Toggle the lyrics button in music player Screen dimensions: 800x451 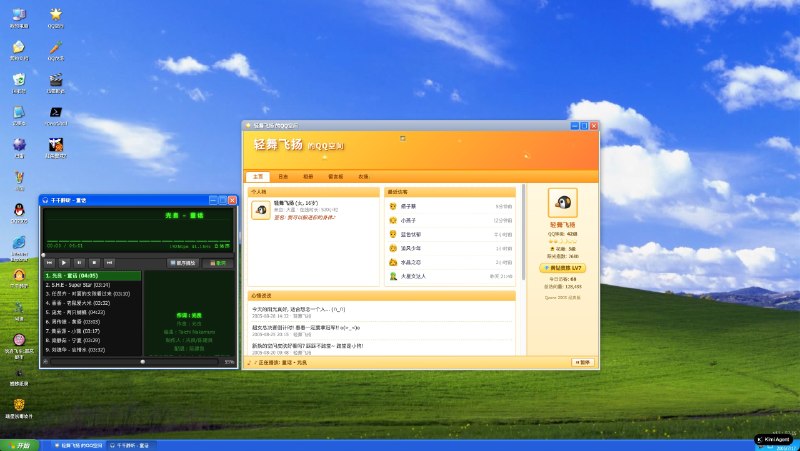coord(218,263)
